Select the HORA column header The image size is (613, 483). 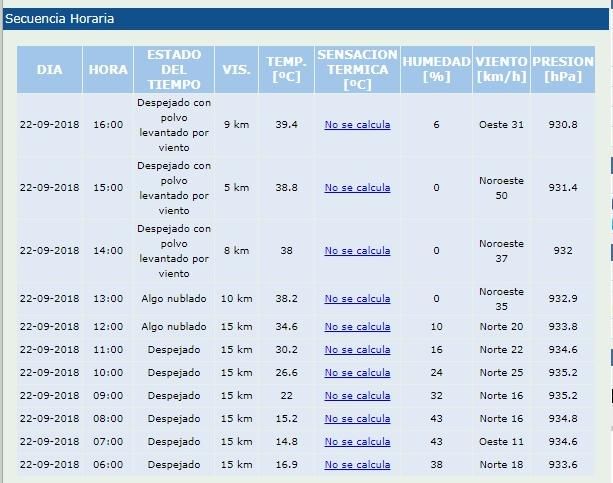tap(108, 70)
